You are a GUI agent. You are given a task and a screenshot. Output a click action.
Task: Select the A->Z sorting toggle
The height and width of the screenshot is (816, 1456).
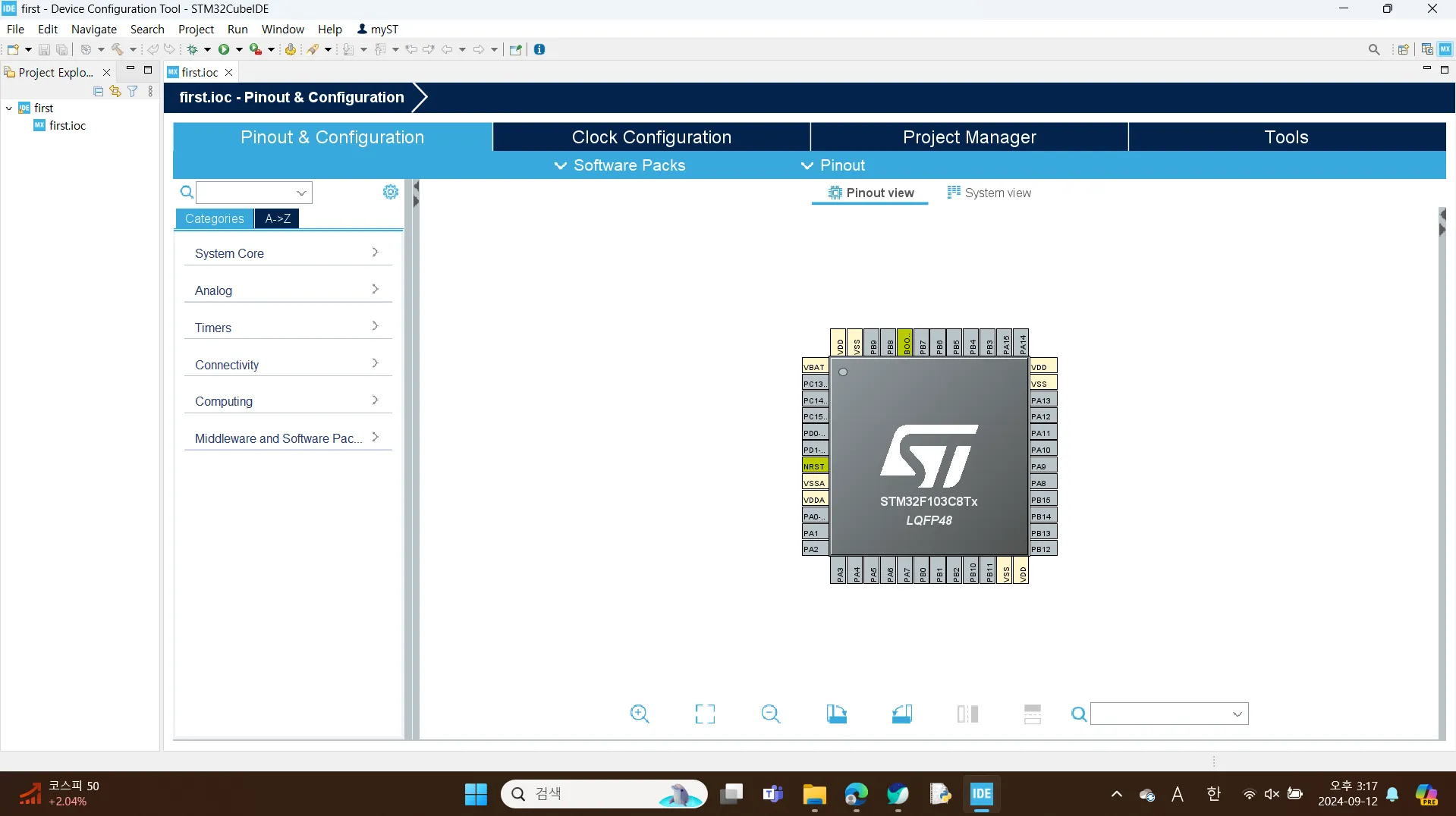tap(278, 218)
